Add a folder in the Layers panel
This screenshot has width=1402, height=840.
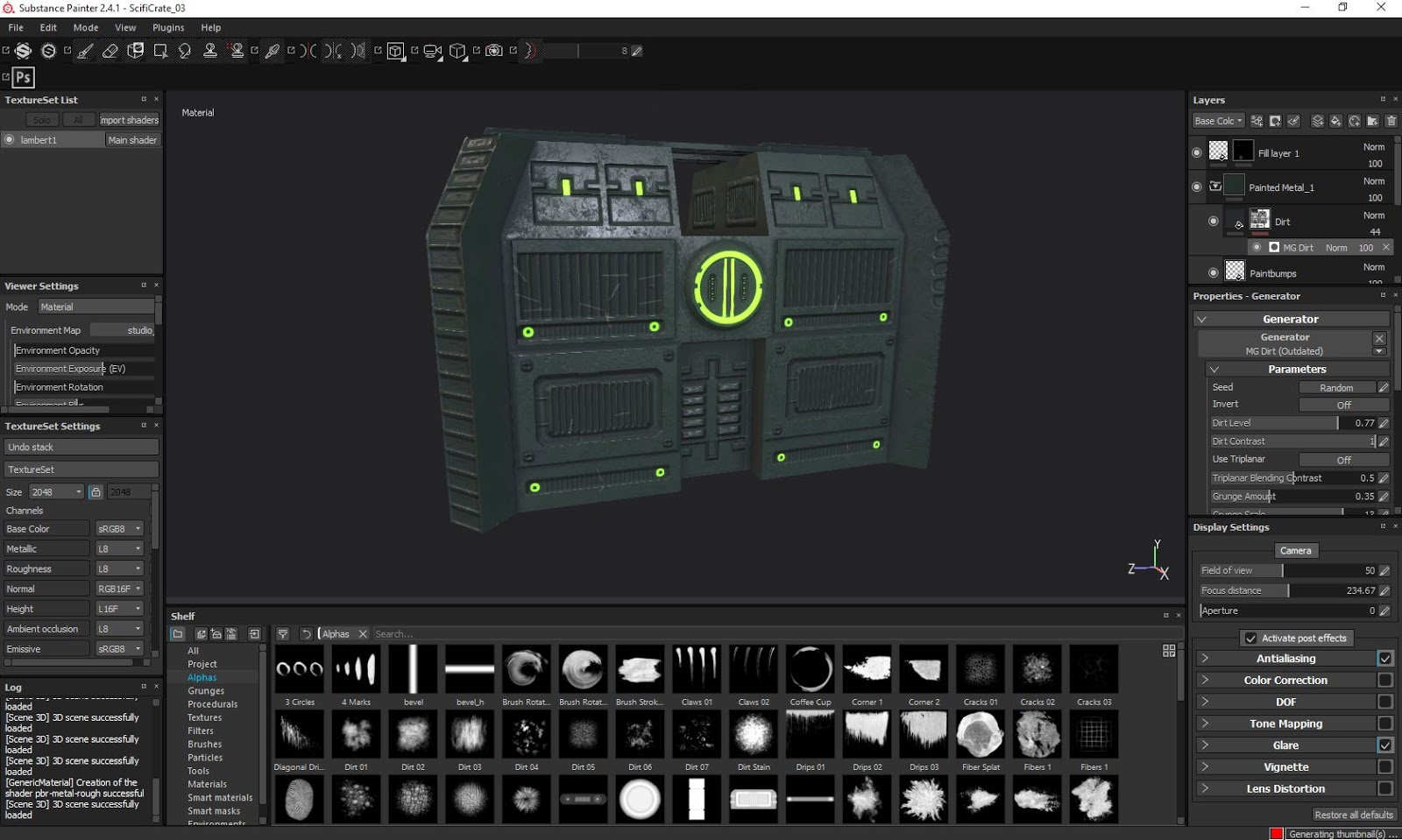coord(1372,121)
